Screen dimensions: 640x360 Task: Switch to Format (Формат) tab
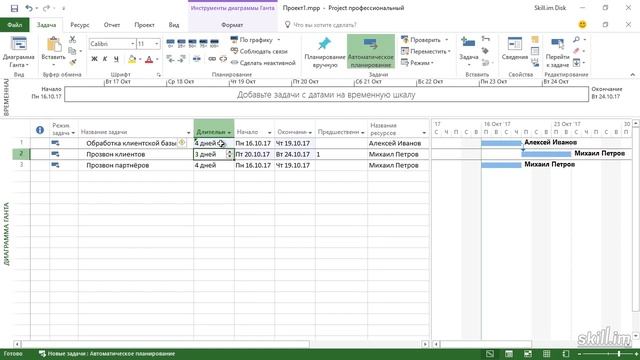tap(232, 25)
